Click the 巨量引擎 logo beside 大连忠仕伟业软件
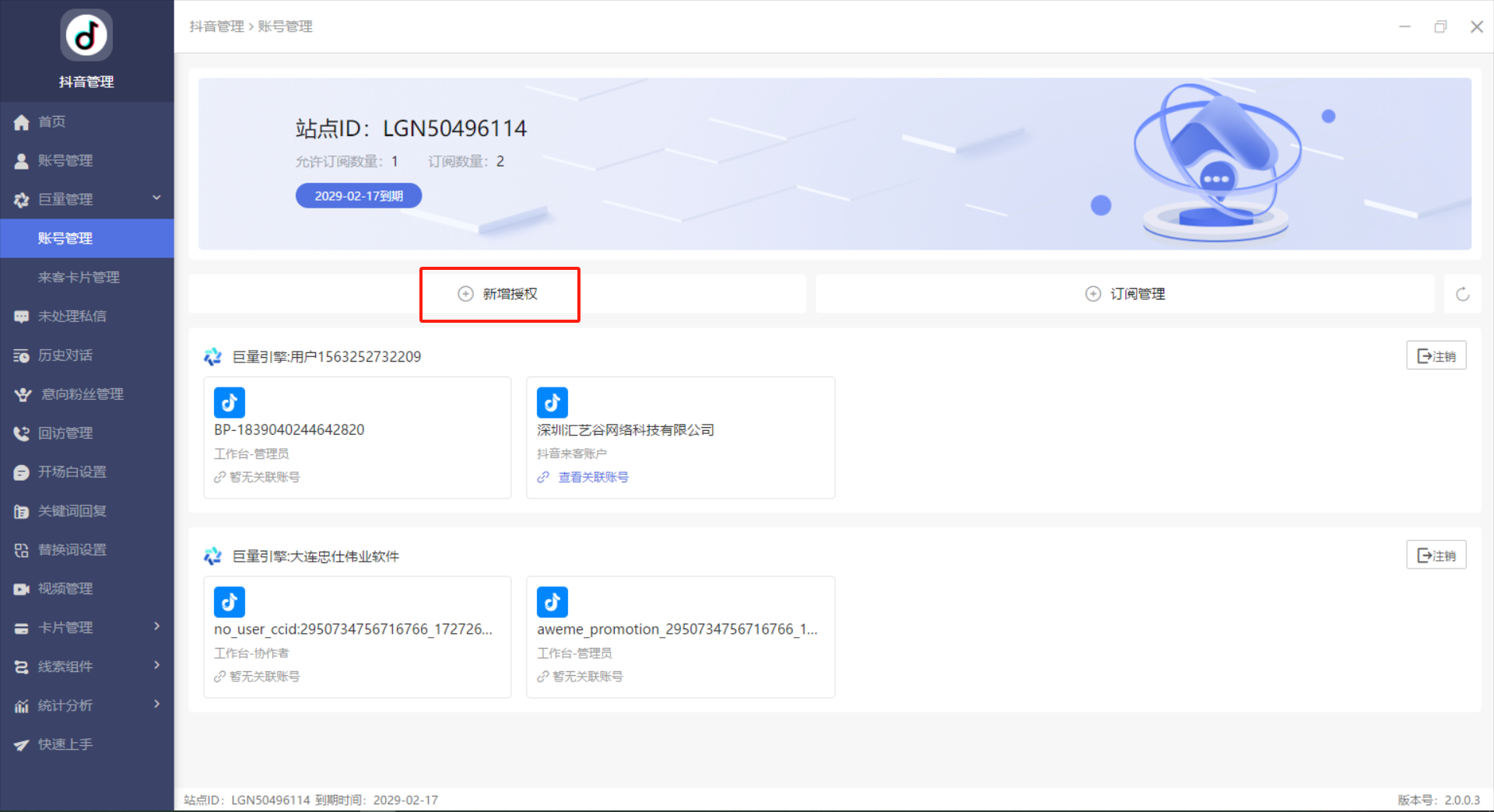 tap(212, 556)
